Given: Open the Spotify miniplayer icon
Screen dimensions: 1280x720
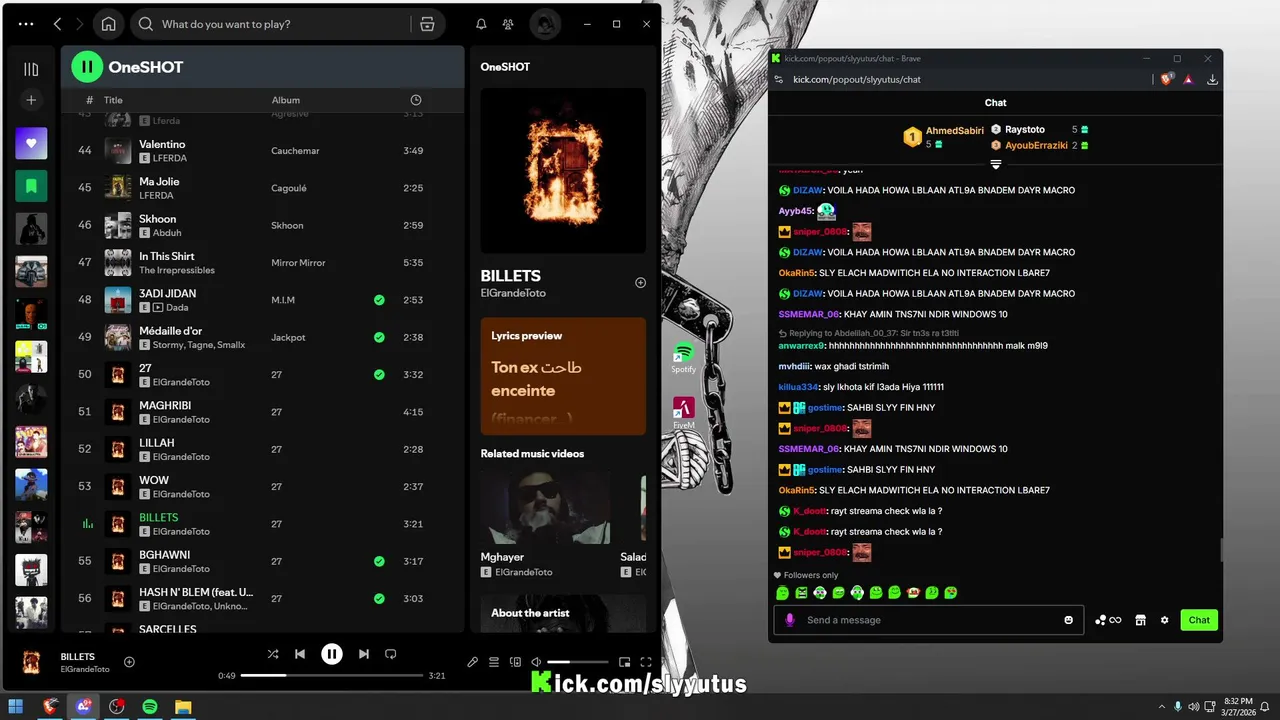Looking at the screenshot, I should pyautogui.click(x=625, y=662).
